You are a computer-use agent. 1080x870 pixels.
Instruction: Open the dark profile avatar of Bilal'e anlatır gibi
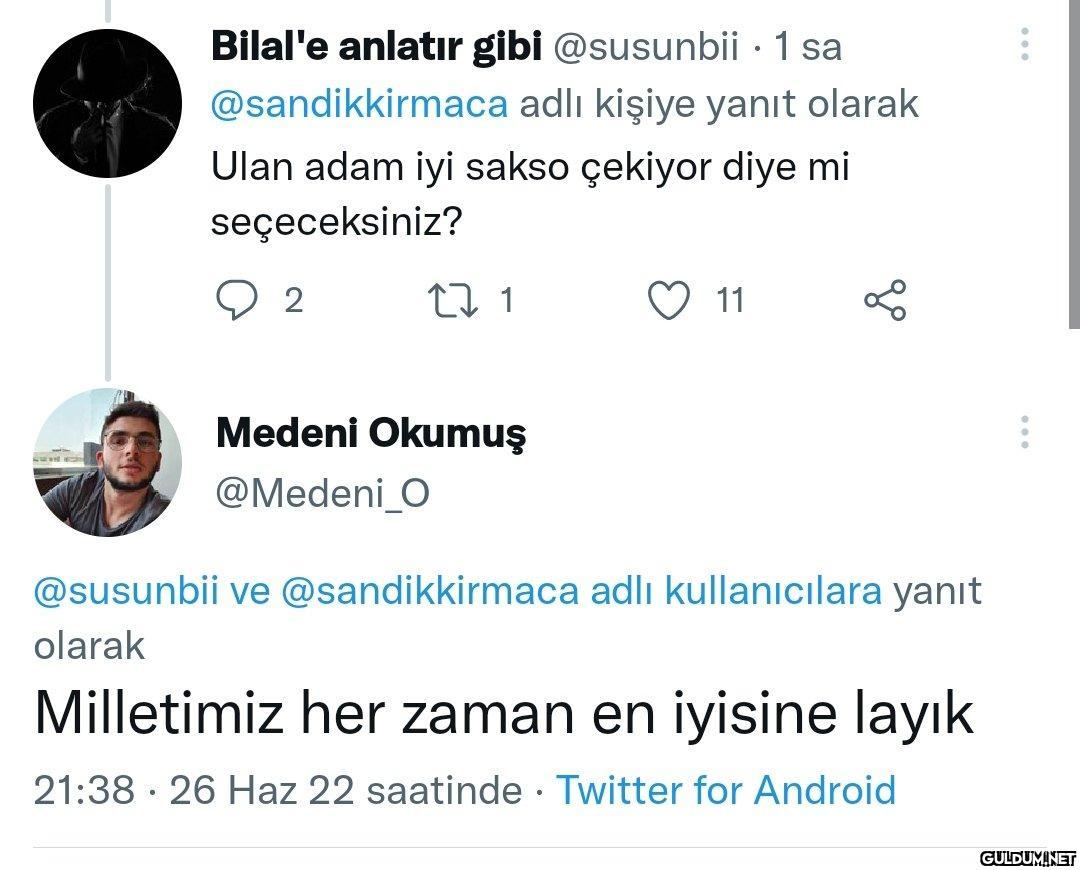coord(107,104)
